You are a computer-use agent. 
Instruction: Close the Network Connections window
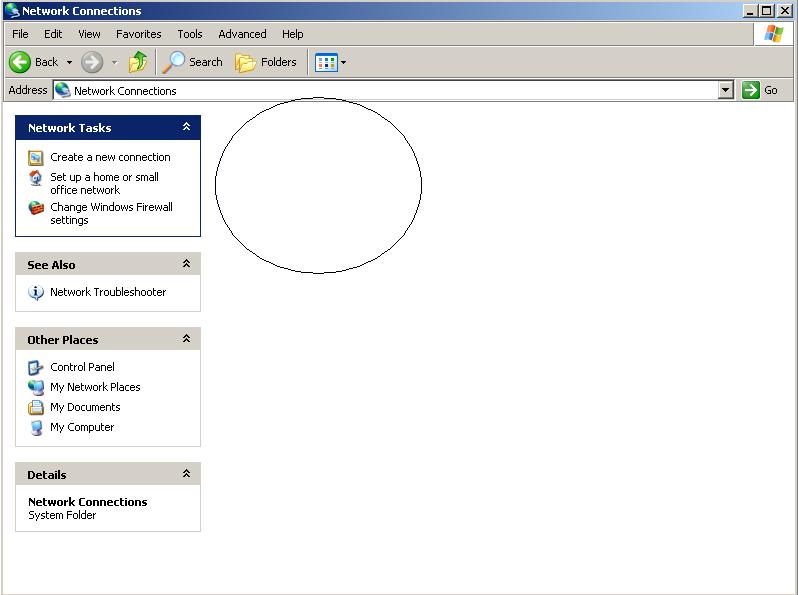pyautogui.click(x=785, y=11)
